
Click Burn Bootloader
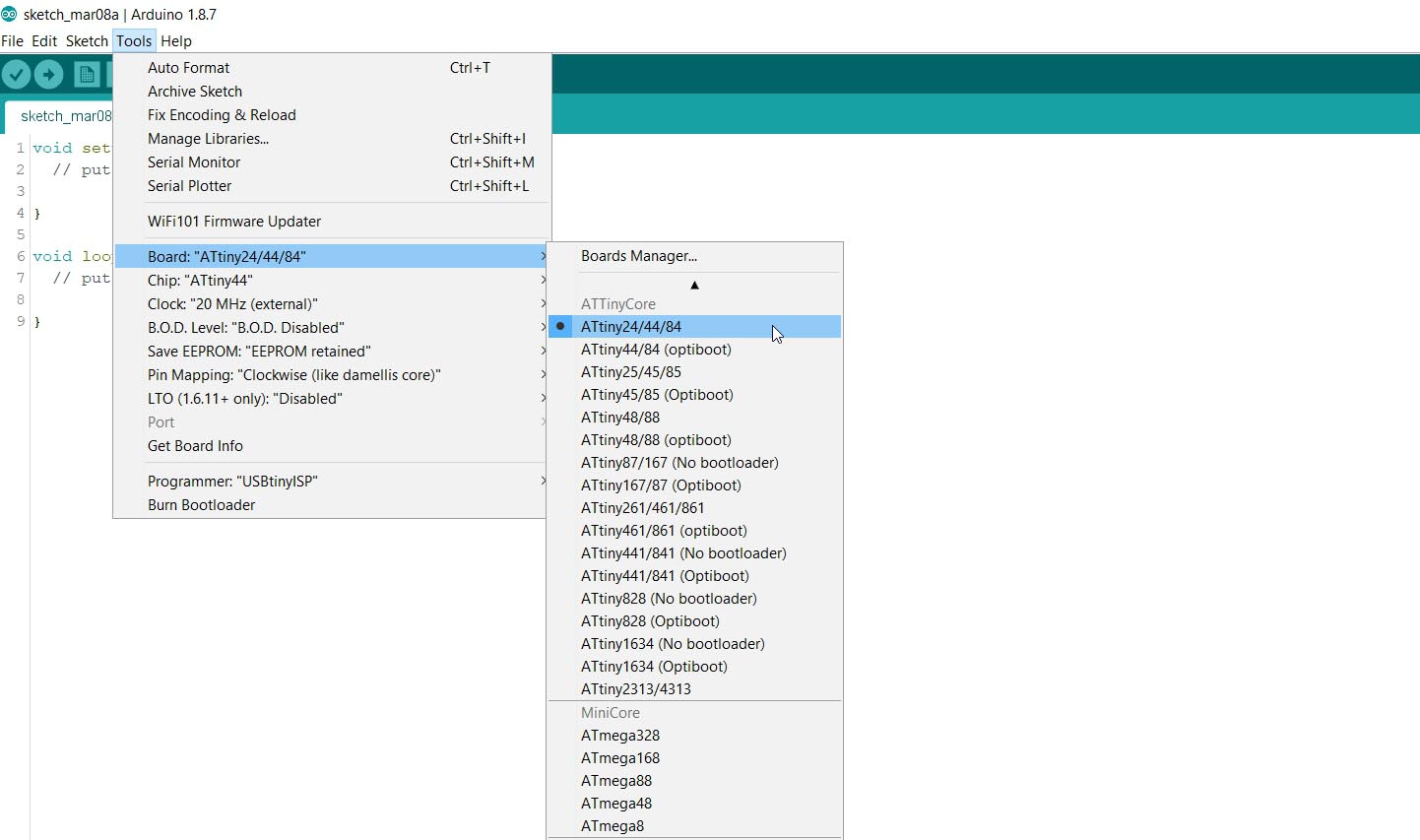pyautogui.click(x=332, y=504)
